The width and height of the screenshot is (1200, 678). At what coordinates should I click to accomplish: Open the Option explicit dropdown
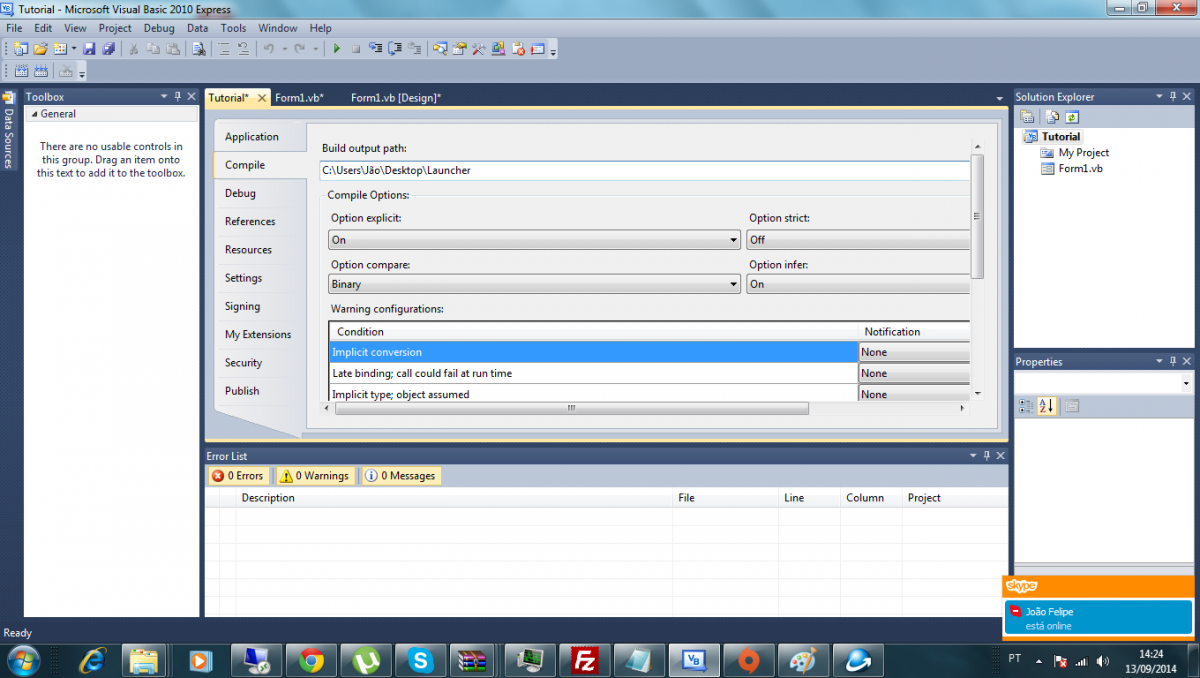point(534,240)
